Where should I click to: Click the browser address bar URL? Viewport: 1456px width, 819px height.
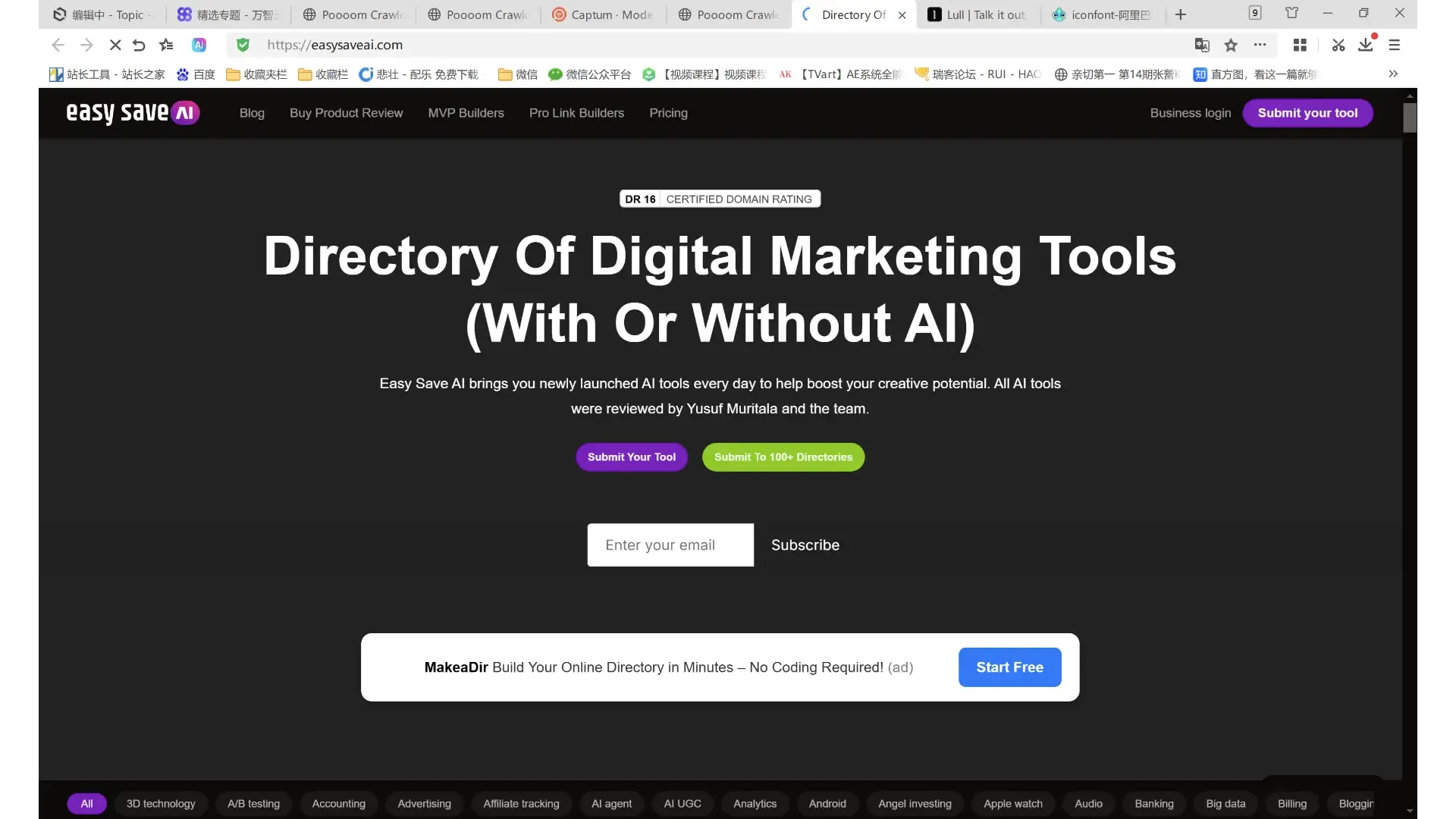[x=334, y=45]
